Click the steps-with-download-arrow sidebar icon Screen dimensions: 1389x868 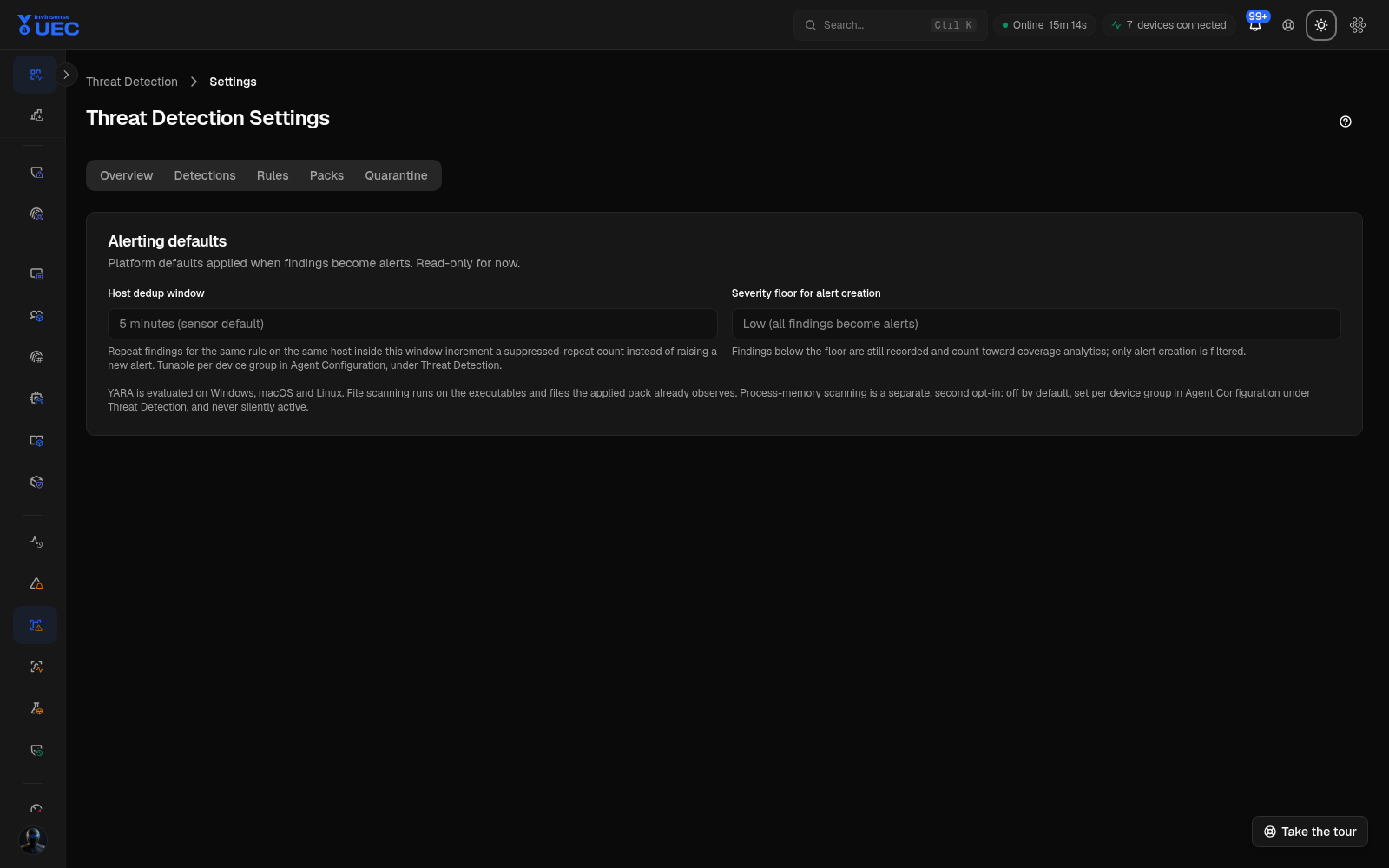point(36,115)
